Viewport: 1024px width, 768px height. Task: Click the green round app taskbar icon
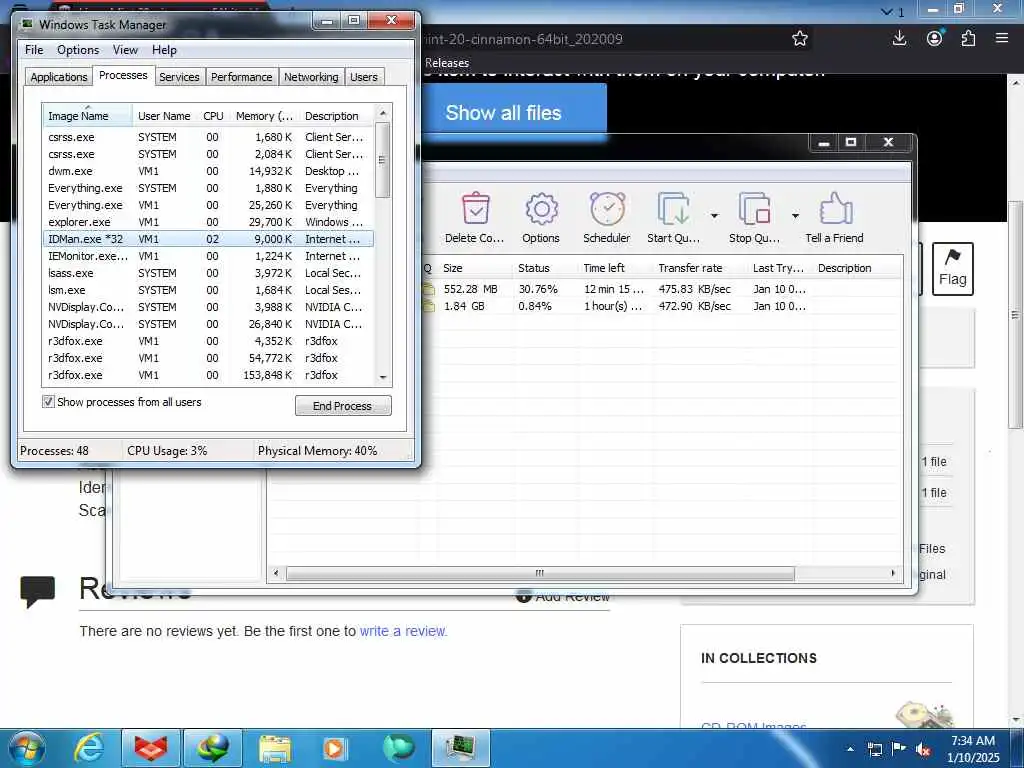[398, 748]
